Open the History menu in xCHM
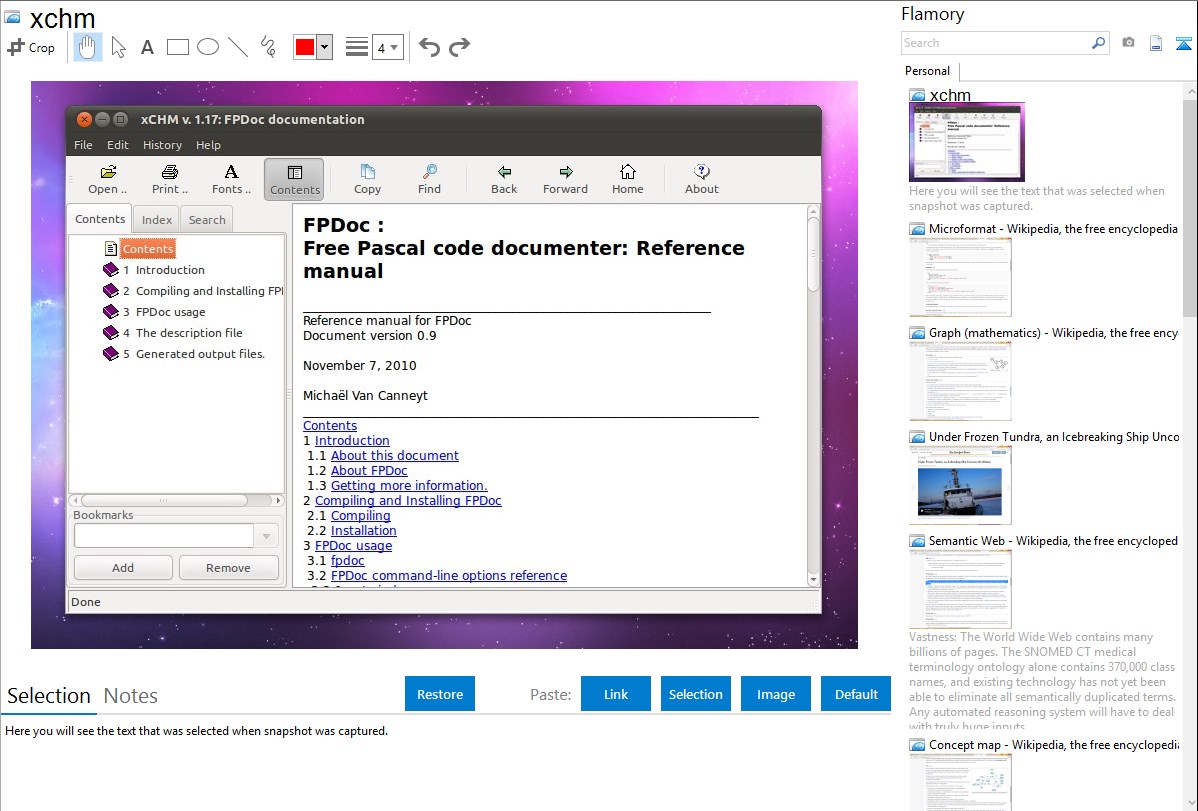The width and height of the screenshot is (1198, 811). pos(162,144)
